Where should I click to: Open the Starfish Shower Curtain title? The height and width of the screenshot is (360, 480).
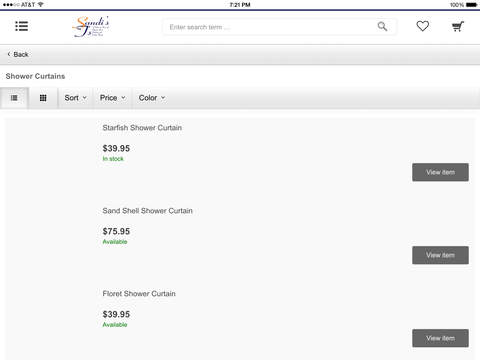click(x=142, y=128)
